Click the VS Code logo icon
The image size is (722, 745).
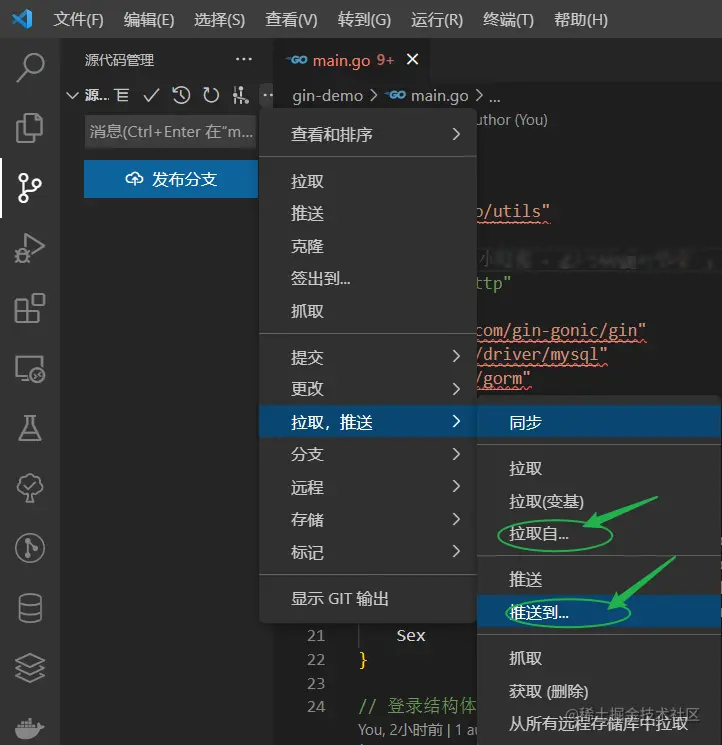tap(22, 19)
